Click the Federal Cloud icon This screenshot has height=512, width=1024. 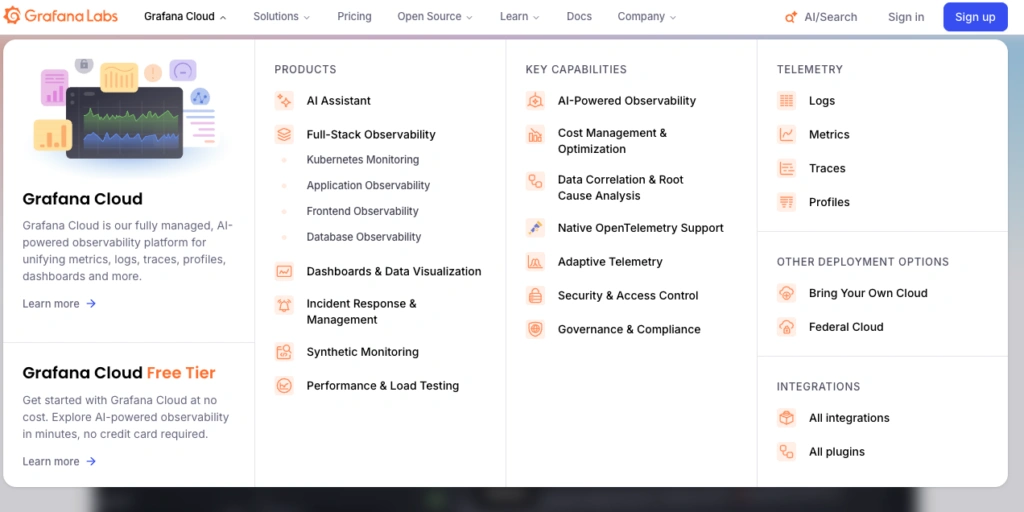point(787,327)
